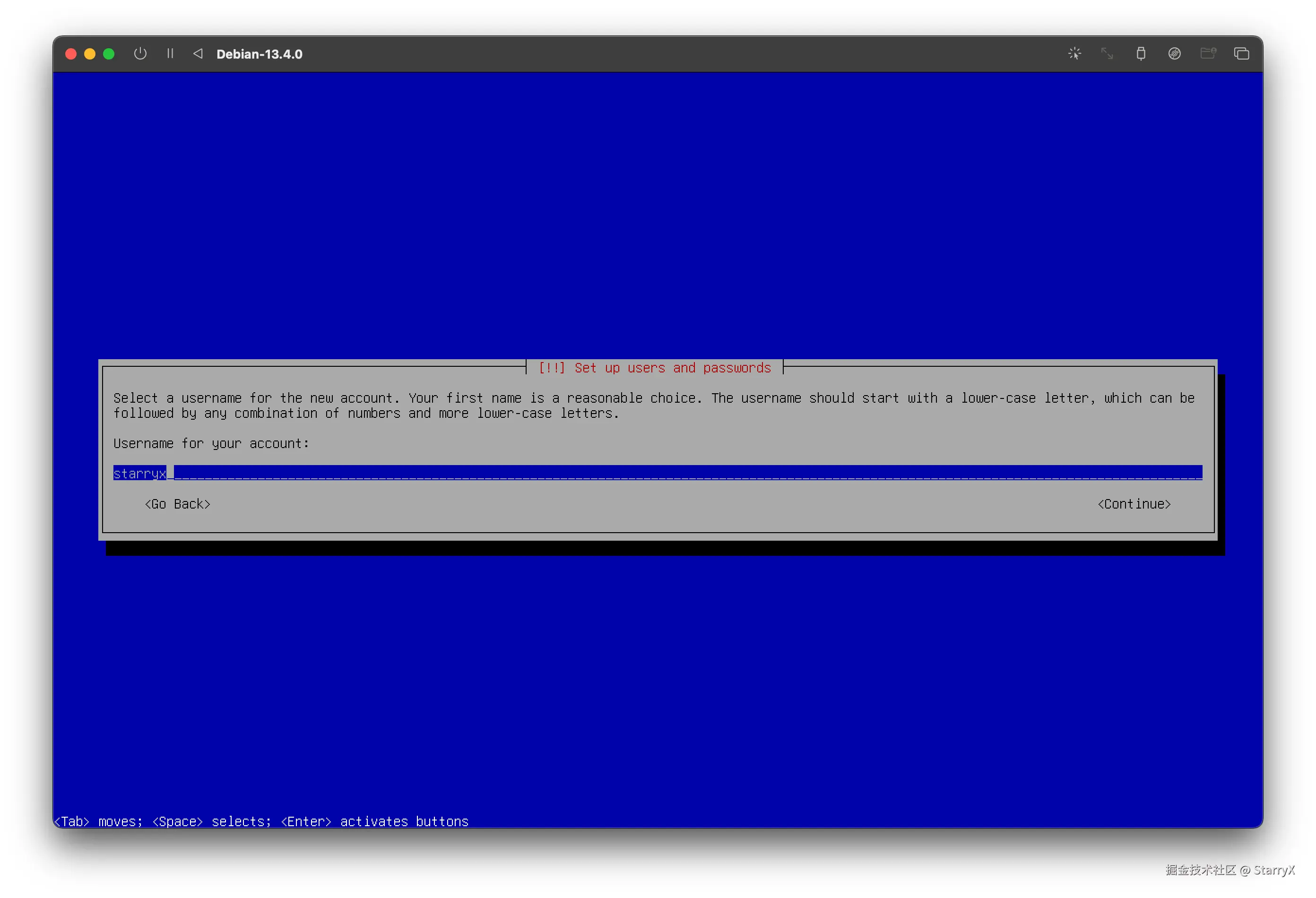
Task: Minimize the VM window with yellow button
Action: coord(89,54)
